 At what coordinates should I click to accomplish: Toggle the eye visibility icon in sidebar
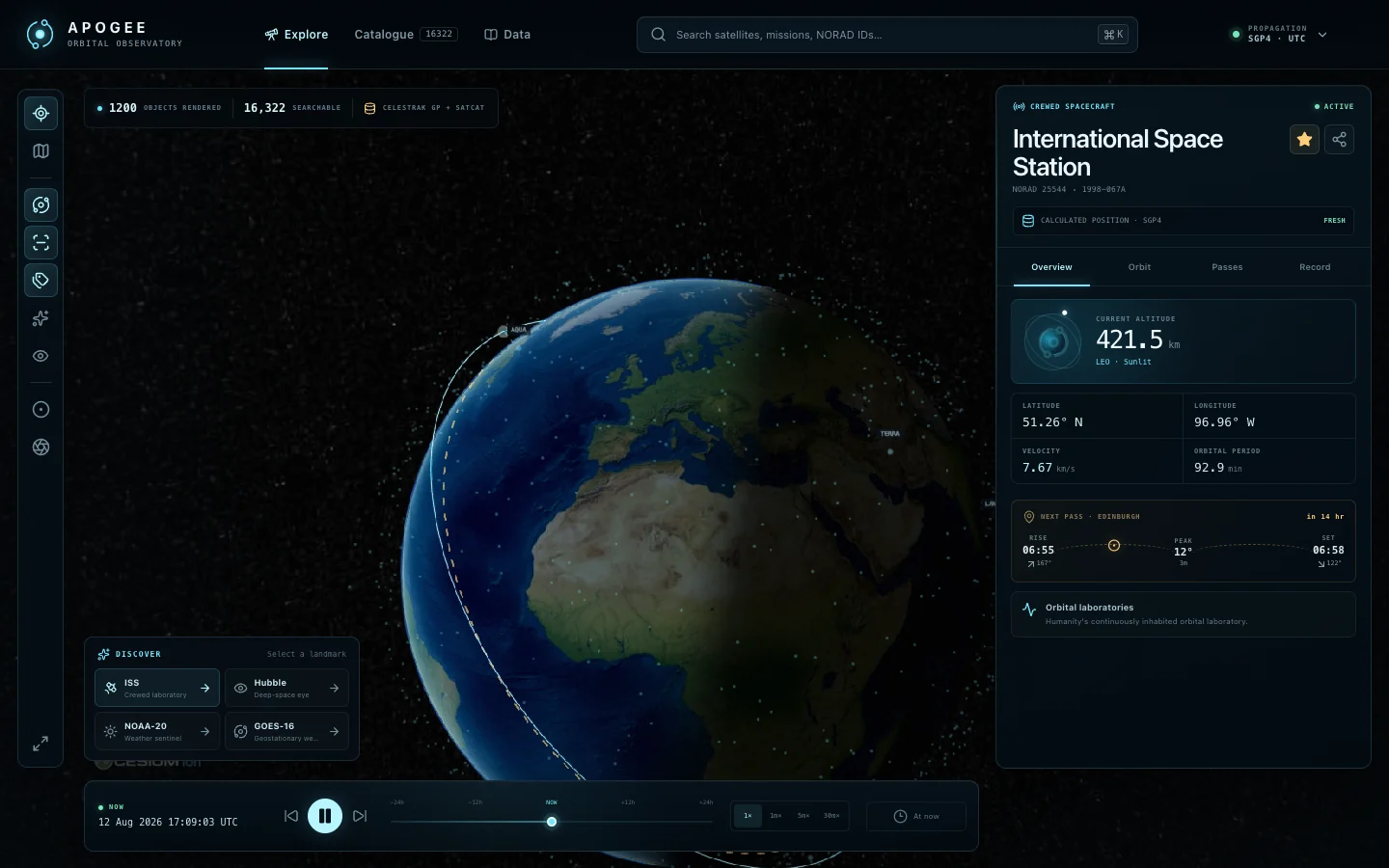pos(41,356)
